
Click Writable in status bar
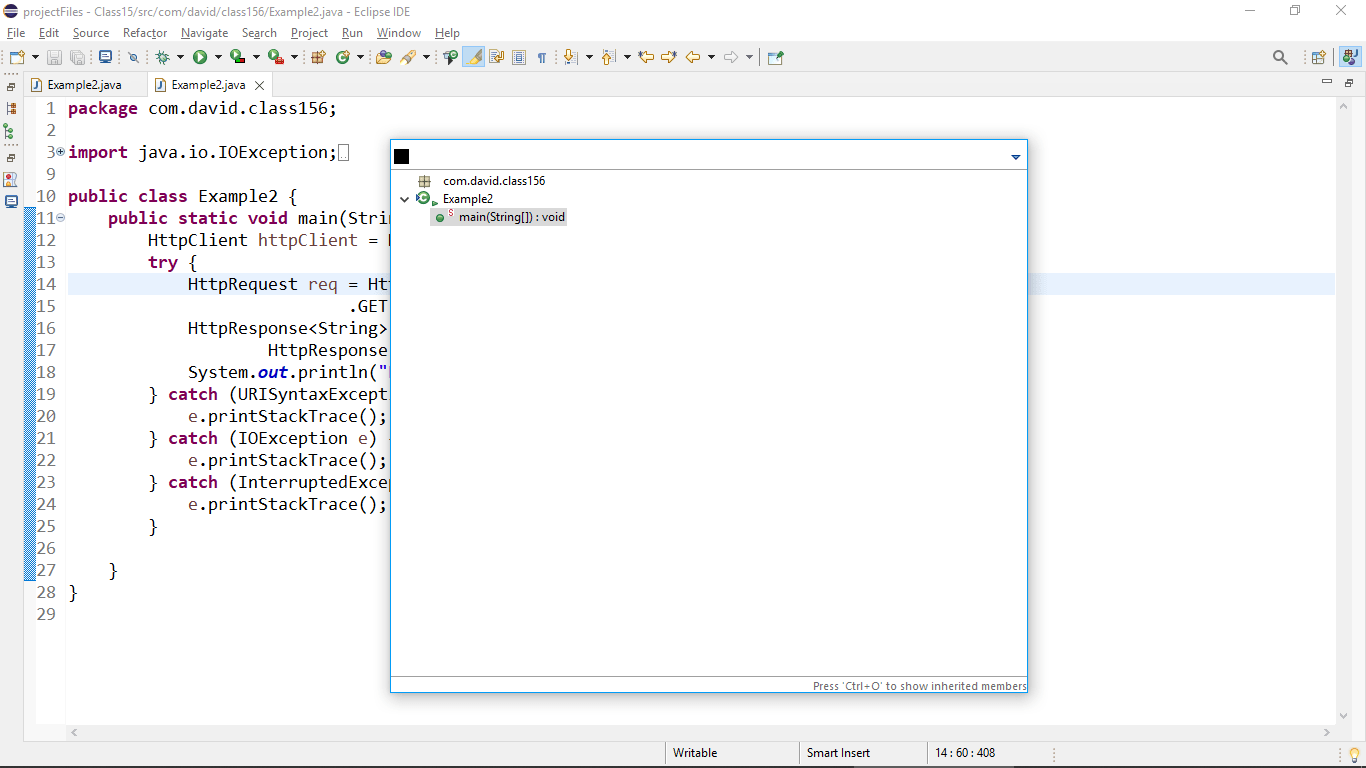pyautogui.click(x=695, y=753)
